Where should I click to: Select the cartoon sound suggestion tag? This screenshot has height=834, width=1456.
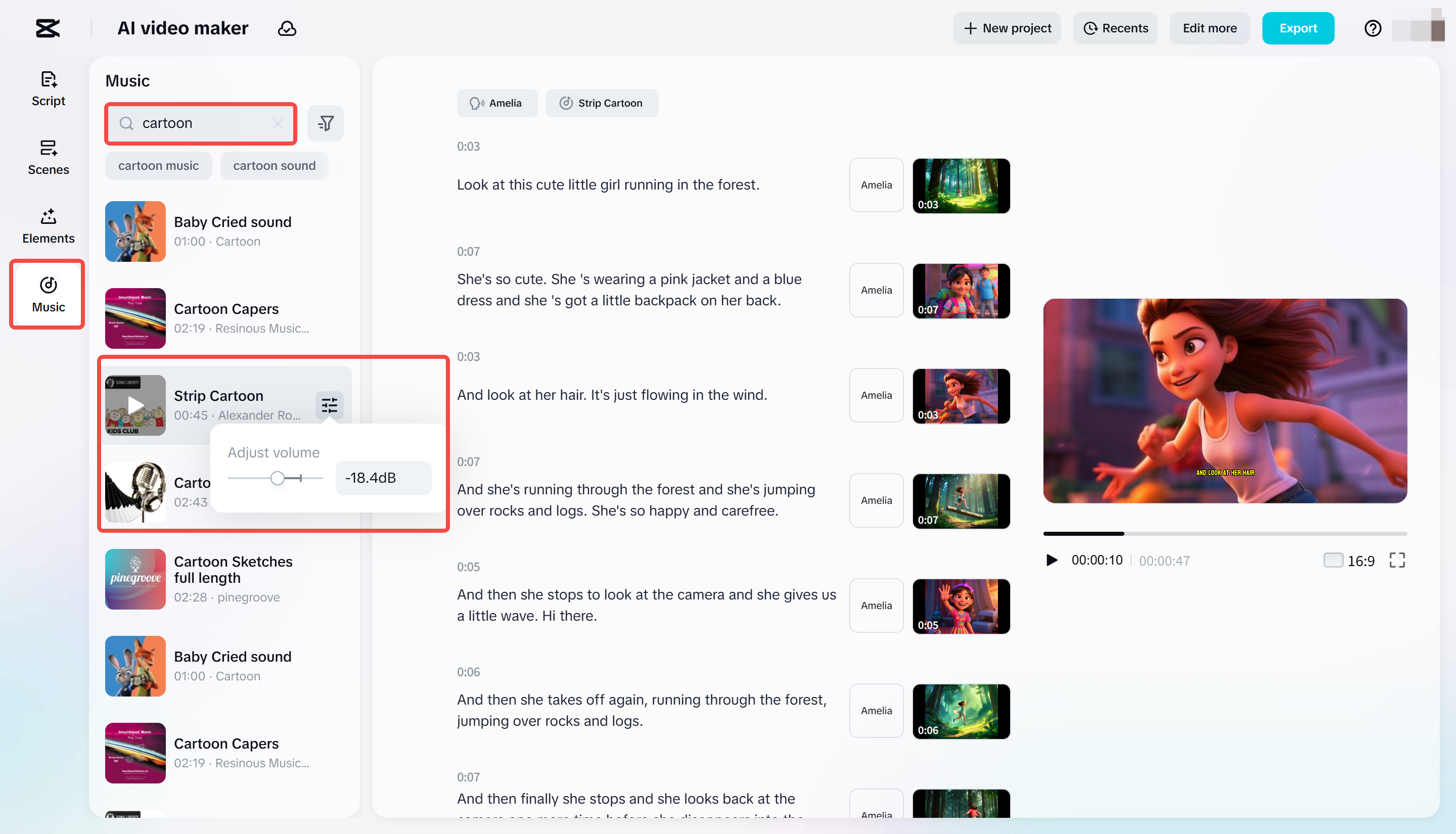274,166
